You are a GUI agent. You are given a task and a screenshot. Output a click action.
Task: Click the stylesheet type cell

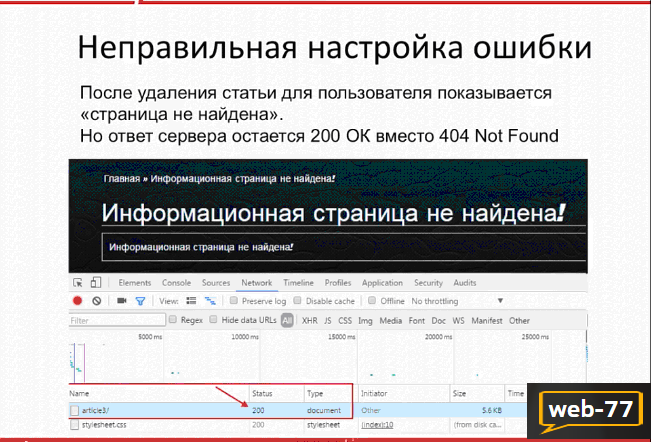coord(323,425)
